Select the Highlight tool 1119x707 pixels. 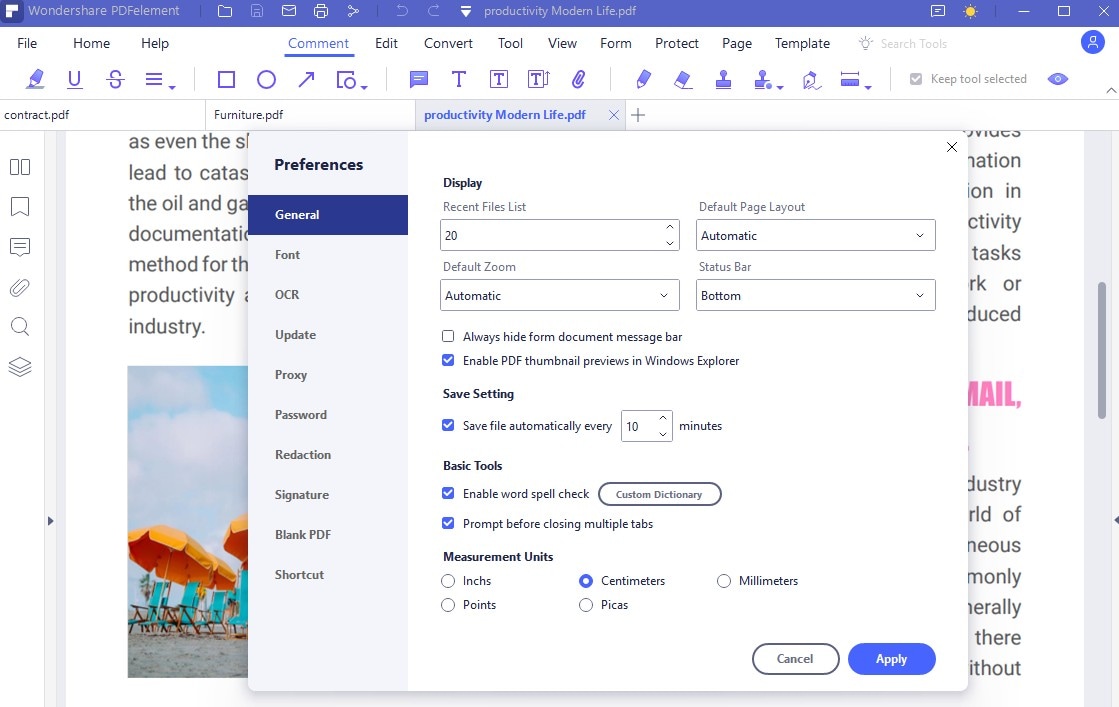click(35, 79)
